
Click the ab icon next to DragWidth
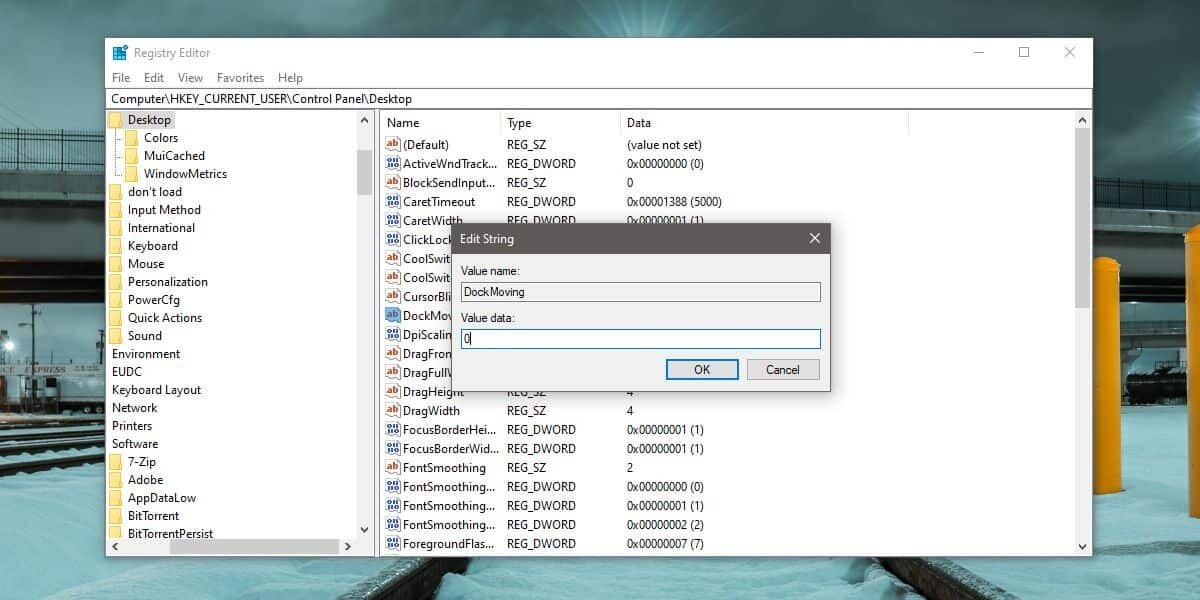pyautogui.click(x=392, y=410)
